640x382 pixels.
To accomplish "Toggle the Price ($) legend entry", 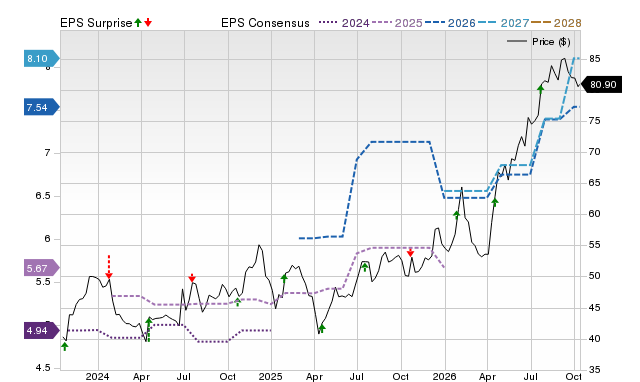I will point(539,42).
